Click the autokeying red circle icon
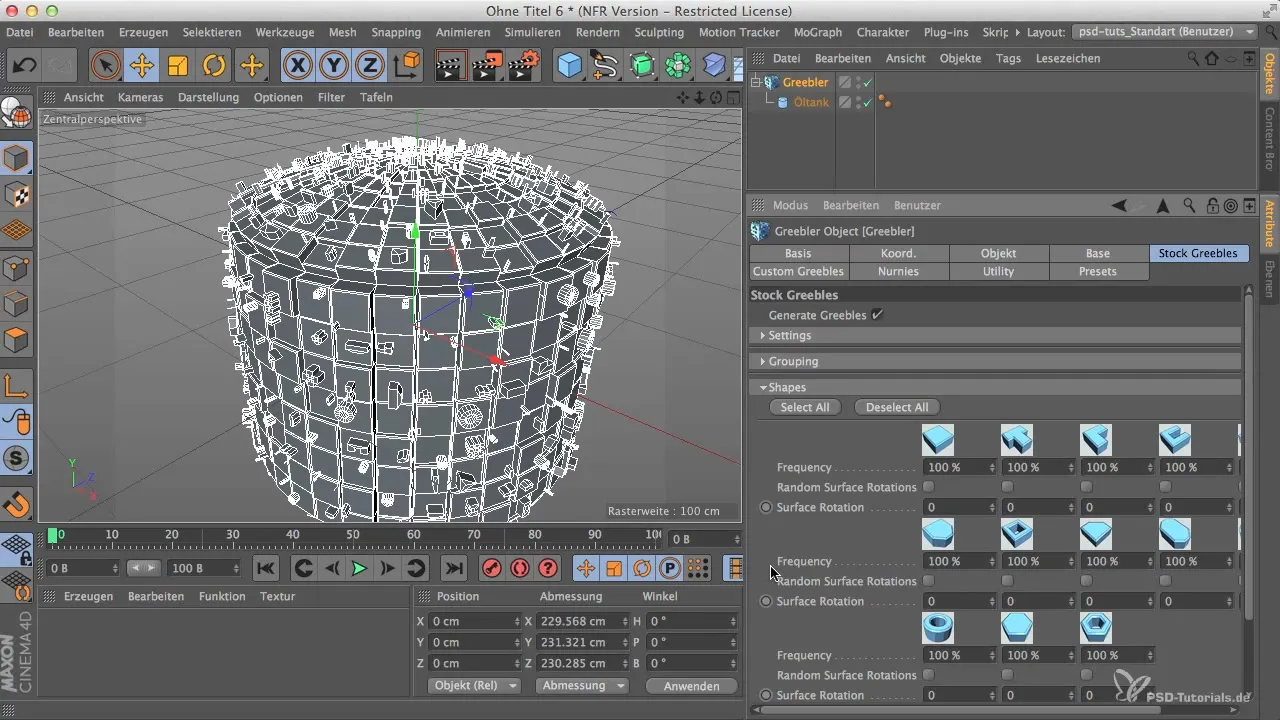Screen dimensions: 1280x720 point(519,568)
